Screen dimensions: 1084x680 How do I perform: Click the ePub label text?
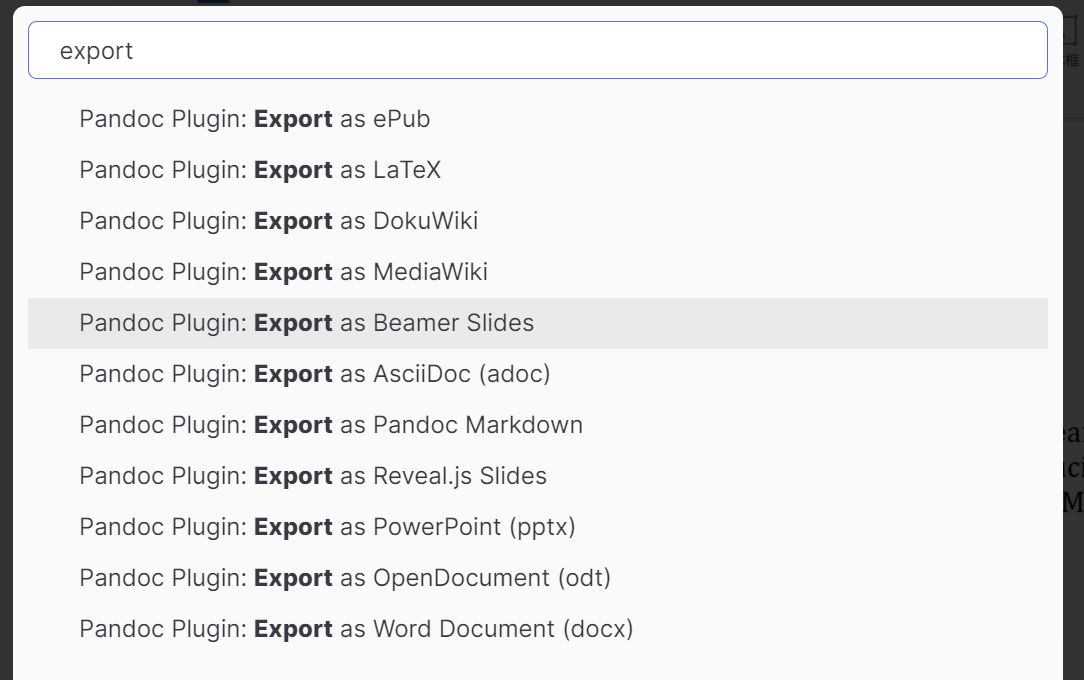pos(404,119)
